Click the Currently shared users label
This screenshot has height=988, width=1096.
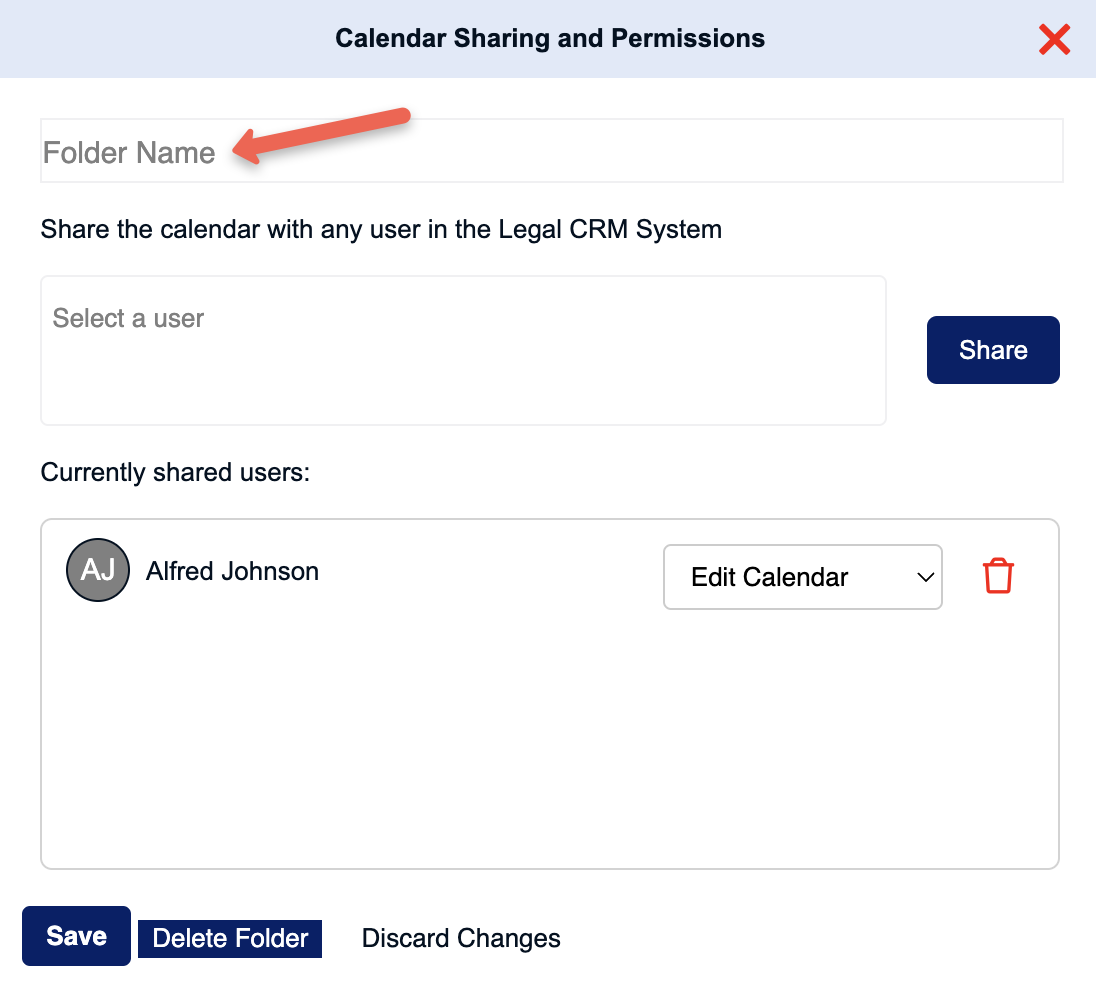tap(175, 472)
